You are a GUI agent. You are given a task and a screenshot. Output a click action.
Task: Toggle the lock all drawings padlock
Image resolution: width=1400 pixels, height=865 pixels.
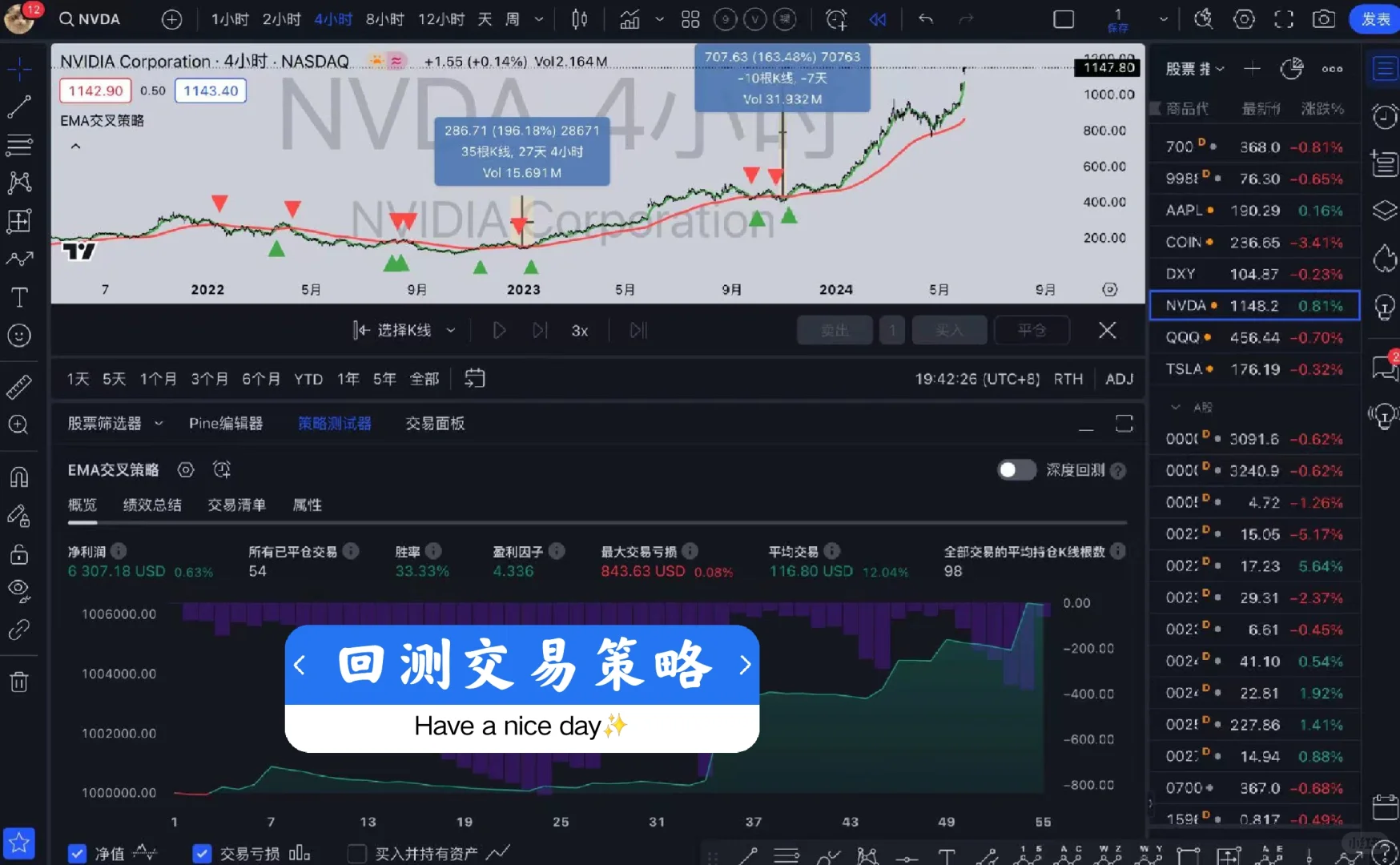click(x=19, y=554)
